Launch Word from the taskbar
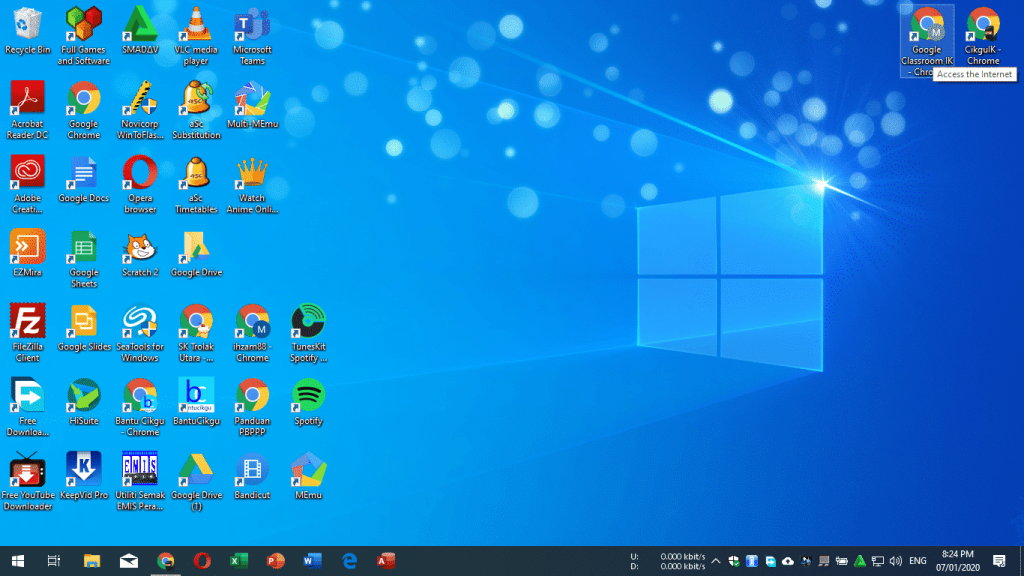 pyautogui.click(x=313, y=561)
